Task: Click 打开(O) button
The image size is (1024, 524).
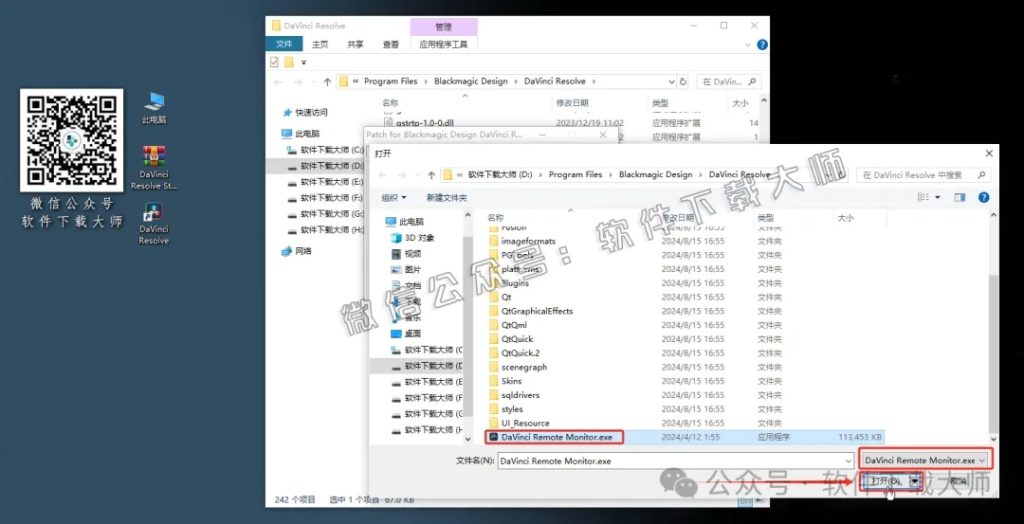Action: (x=885, y=481)
